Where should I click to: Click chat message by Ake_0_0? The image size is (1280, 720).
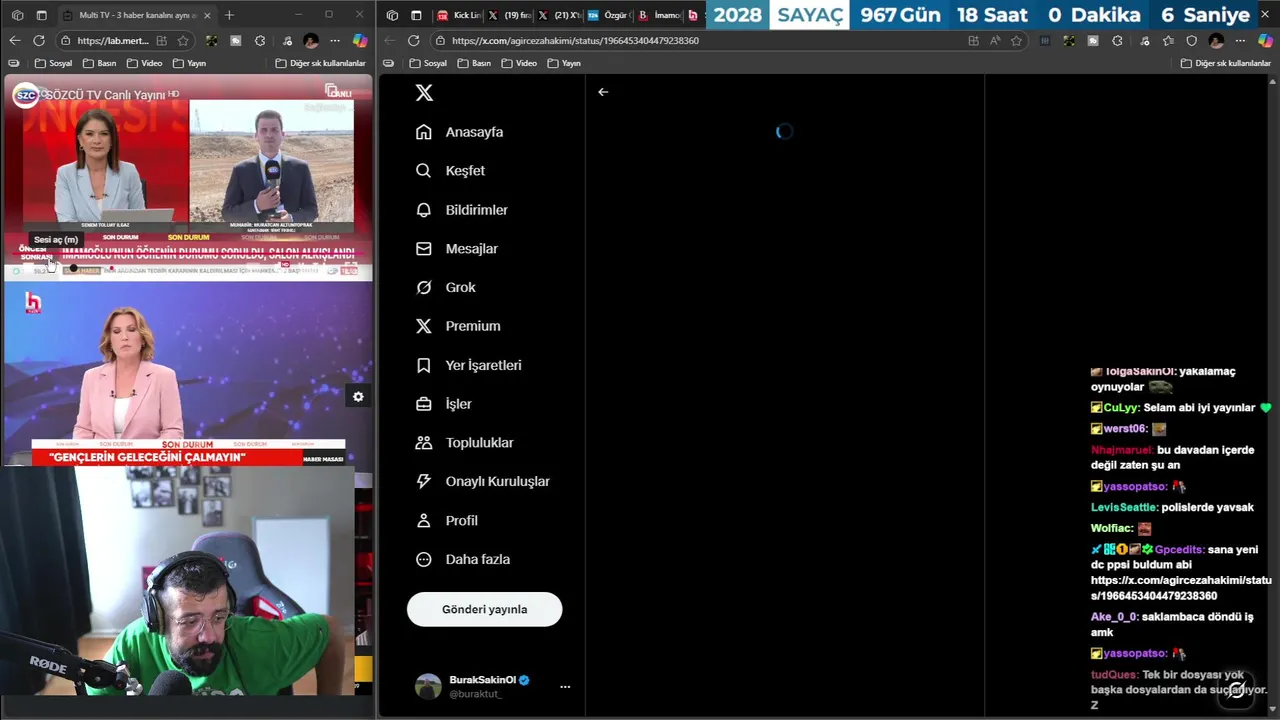coord(1172,624)
